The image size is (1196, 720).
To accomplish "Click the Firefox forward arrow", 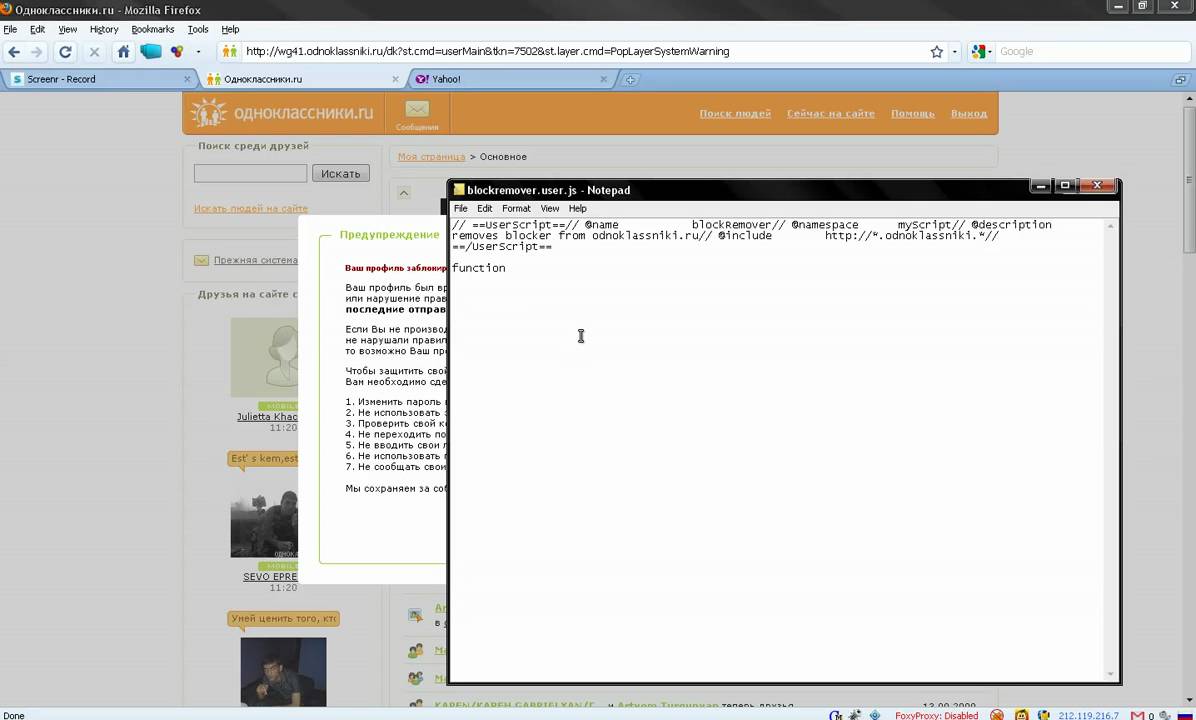I will click(x=37, y=52).
